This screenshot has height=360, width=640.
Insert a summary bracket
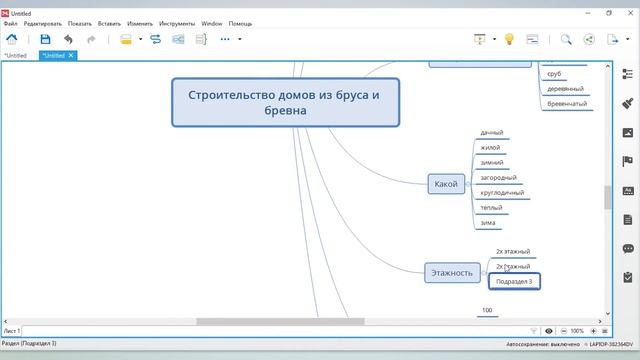coord(201,39)
